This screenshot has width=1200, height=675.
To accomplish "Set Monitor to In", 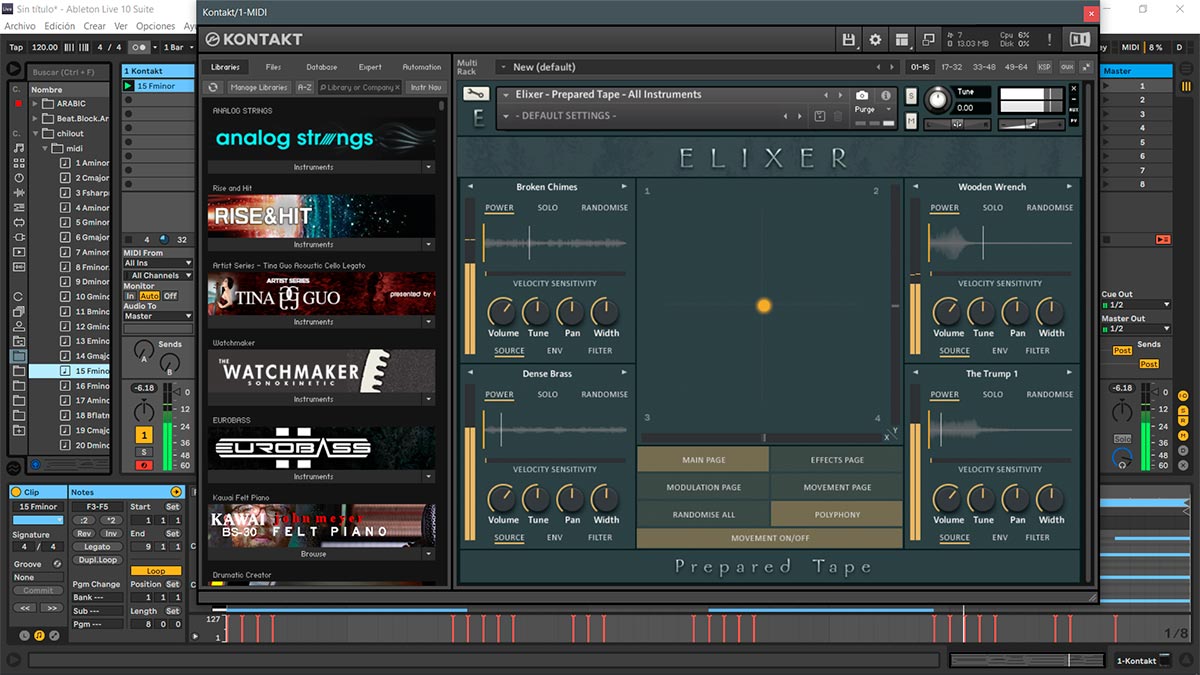I will click(130, 296).
